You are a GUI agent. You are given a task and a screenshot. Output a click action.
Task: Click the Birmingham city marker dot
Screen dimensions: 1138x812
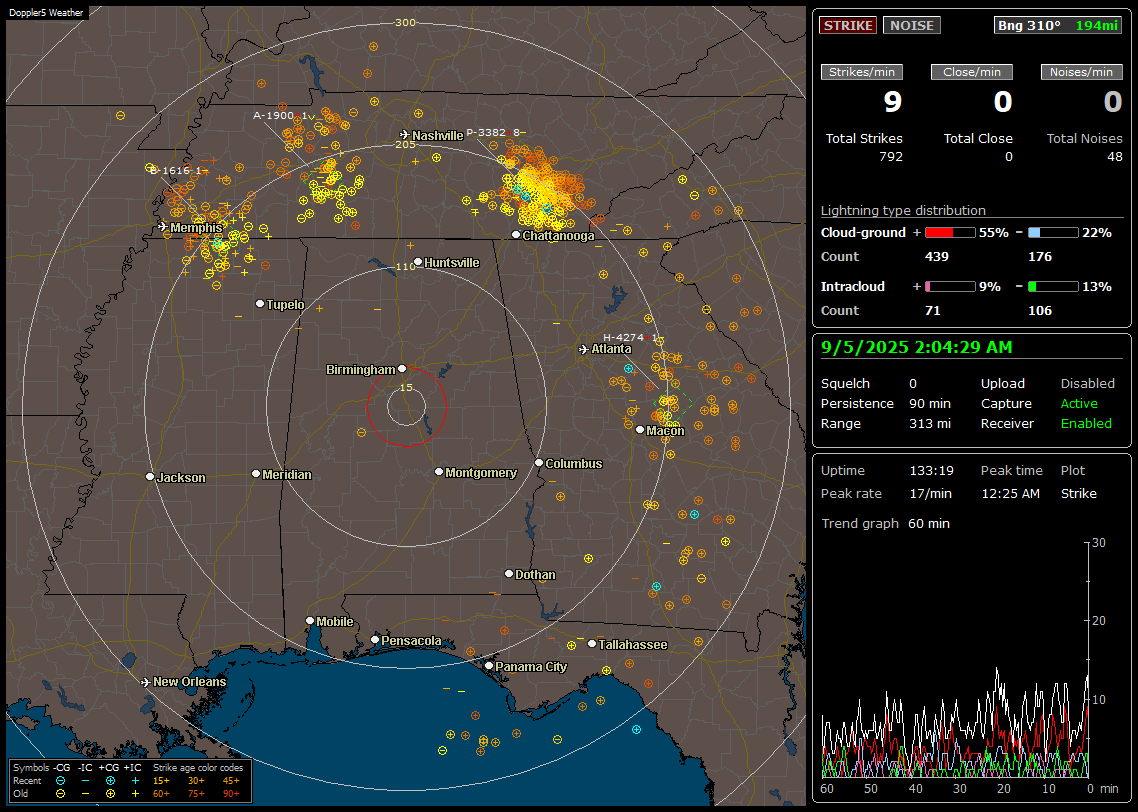point(402,369)
